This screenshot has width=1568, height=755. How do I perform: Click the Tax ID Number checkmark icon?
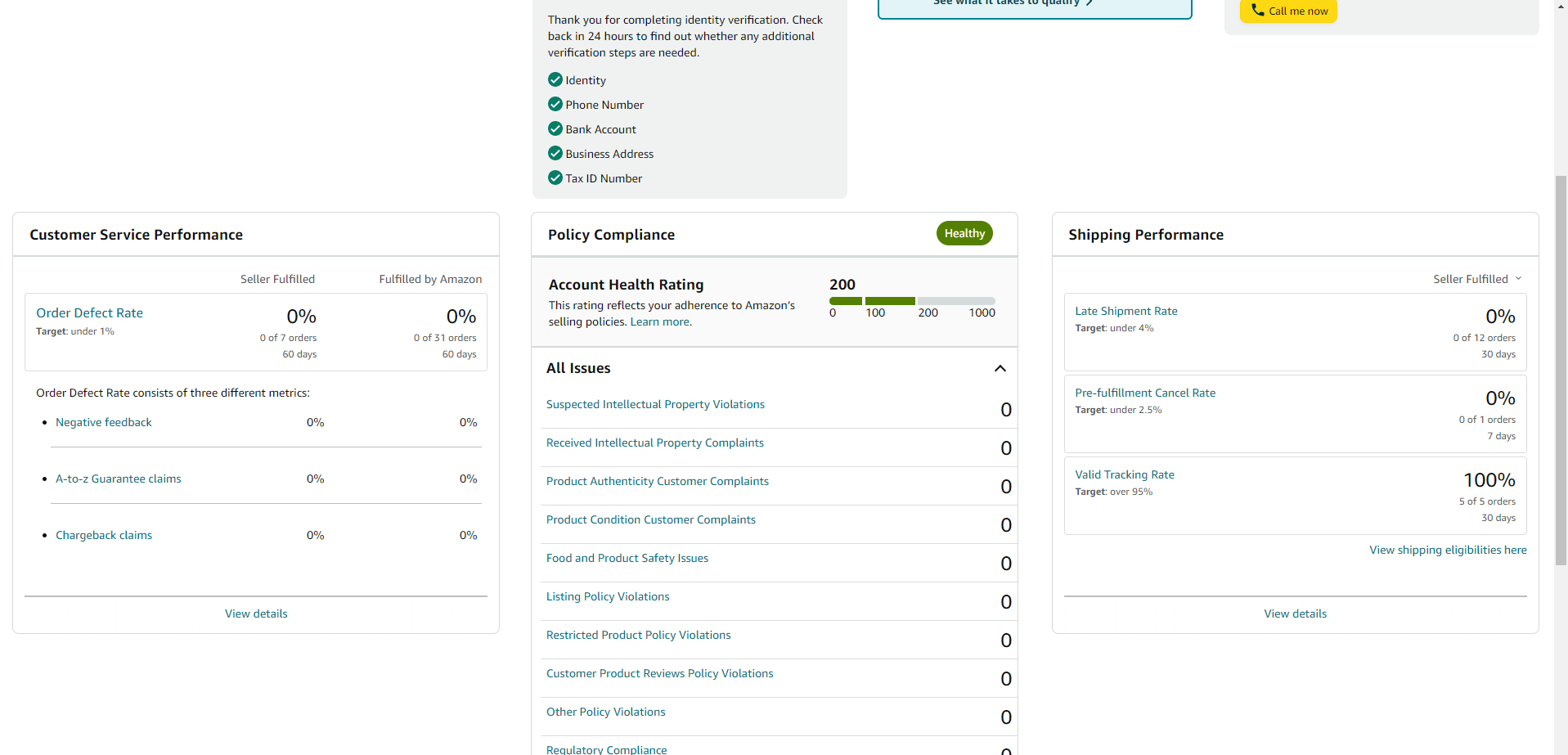pos(555,178)
